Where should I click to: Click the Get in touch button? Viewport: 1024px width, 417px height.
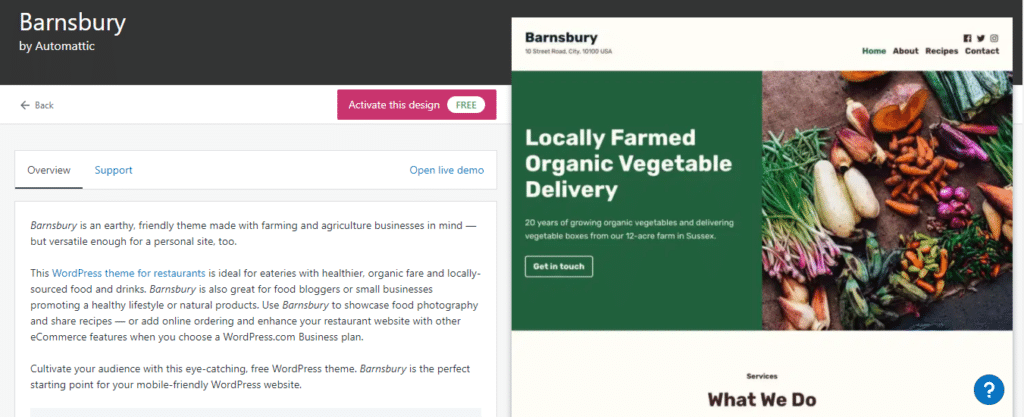pyautogui.click(x=558, y=267)
